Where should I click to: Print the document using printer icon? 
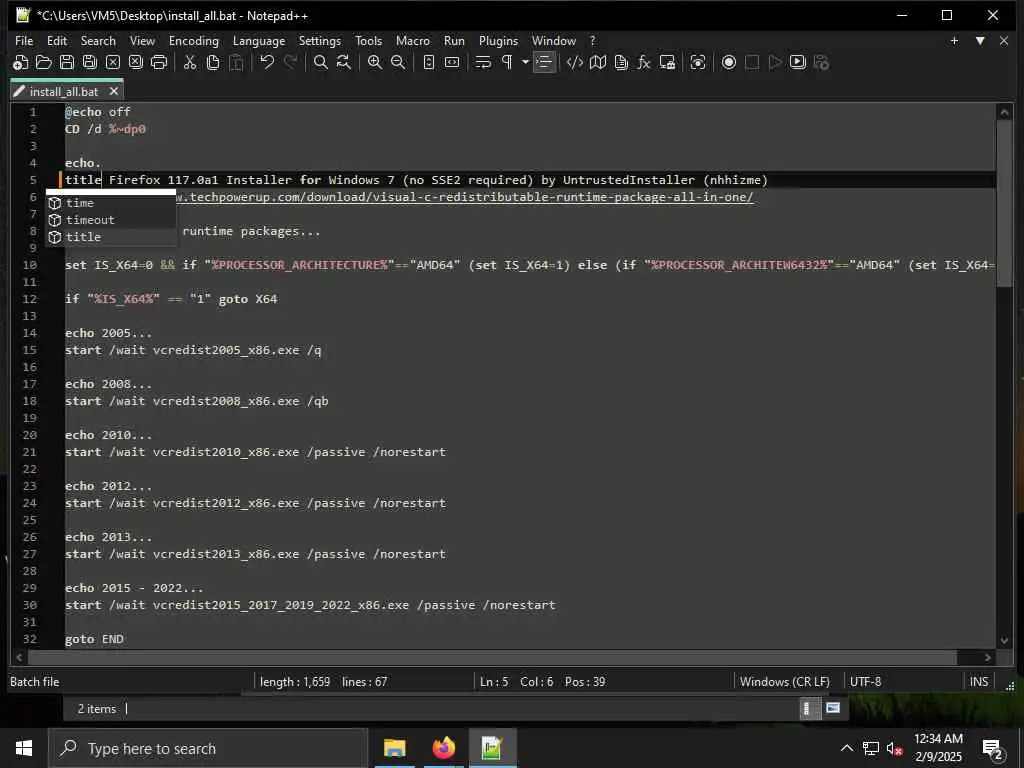click(159, 62)
